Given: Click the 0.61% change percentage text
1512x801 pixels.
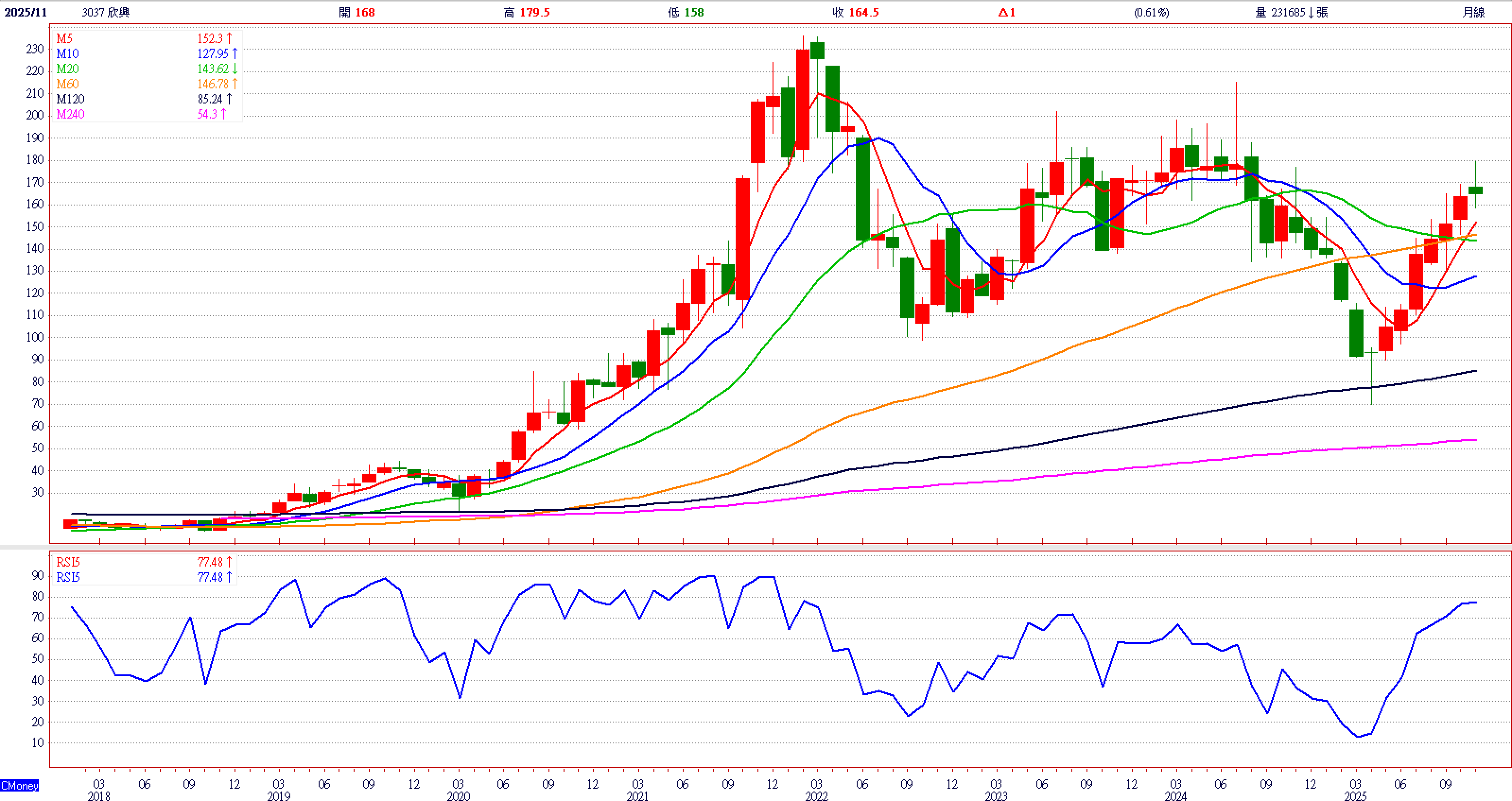Looking at the screenshot, I should click(x=1151, y=12).
